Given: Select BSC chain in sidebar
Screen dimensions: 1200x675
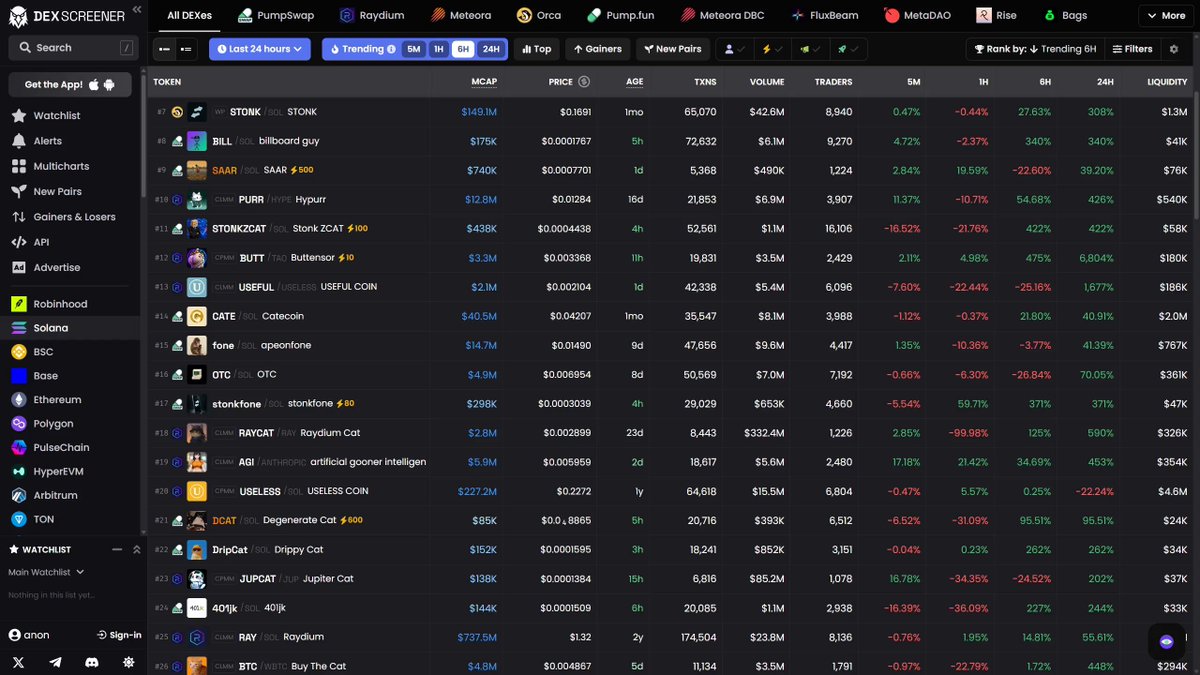Looking at the screenshot, I should [x=72, y=352].
